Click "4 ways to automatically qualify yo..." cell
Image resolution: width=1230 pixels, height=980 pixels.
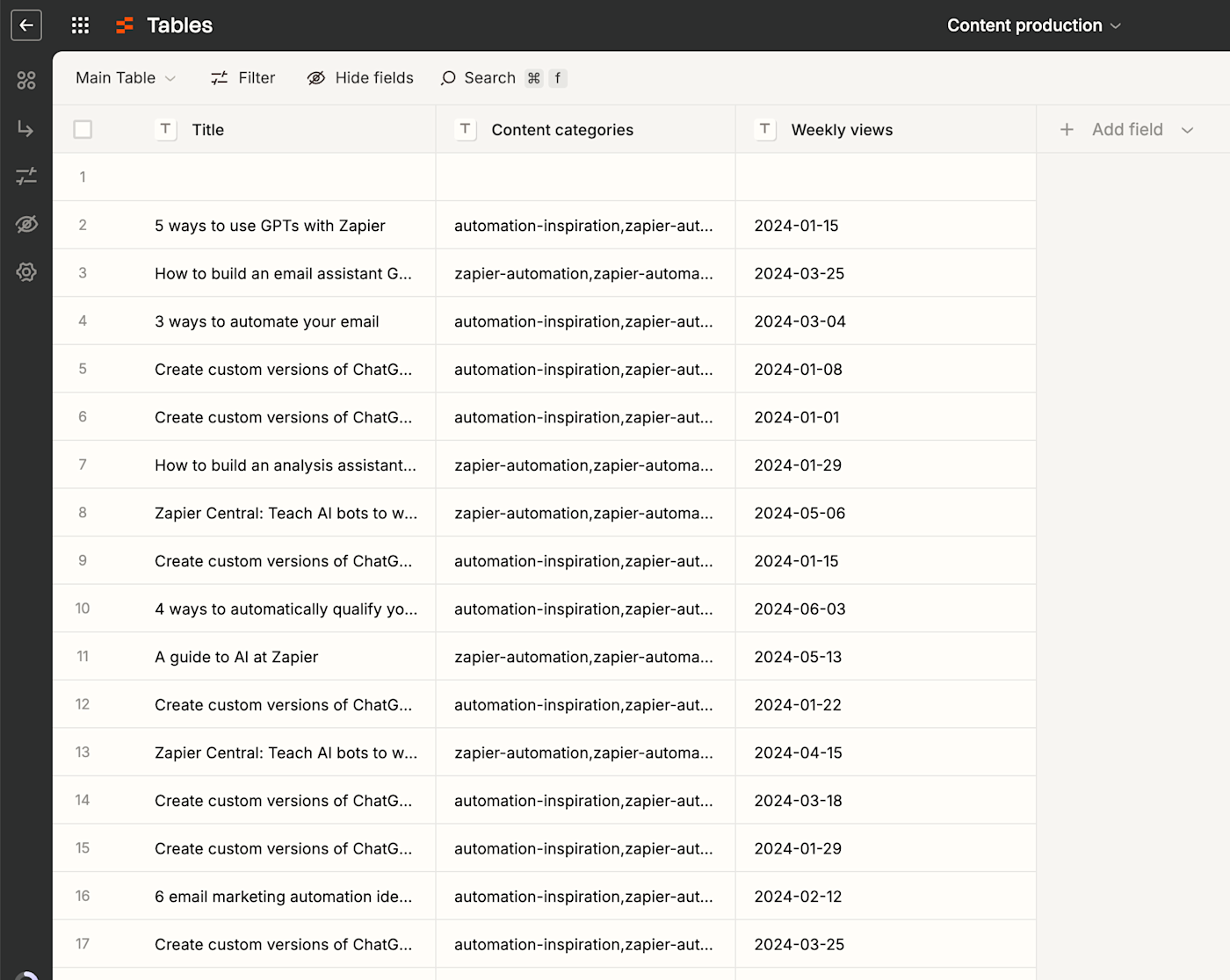pos(288,609)
